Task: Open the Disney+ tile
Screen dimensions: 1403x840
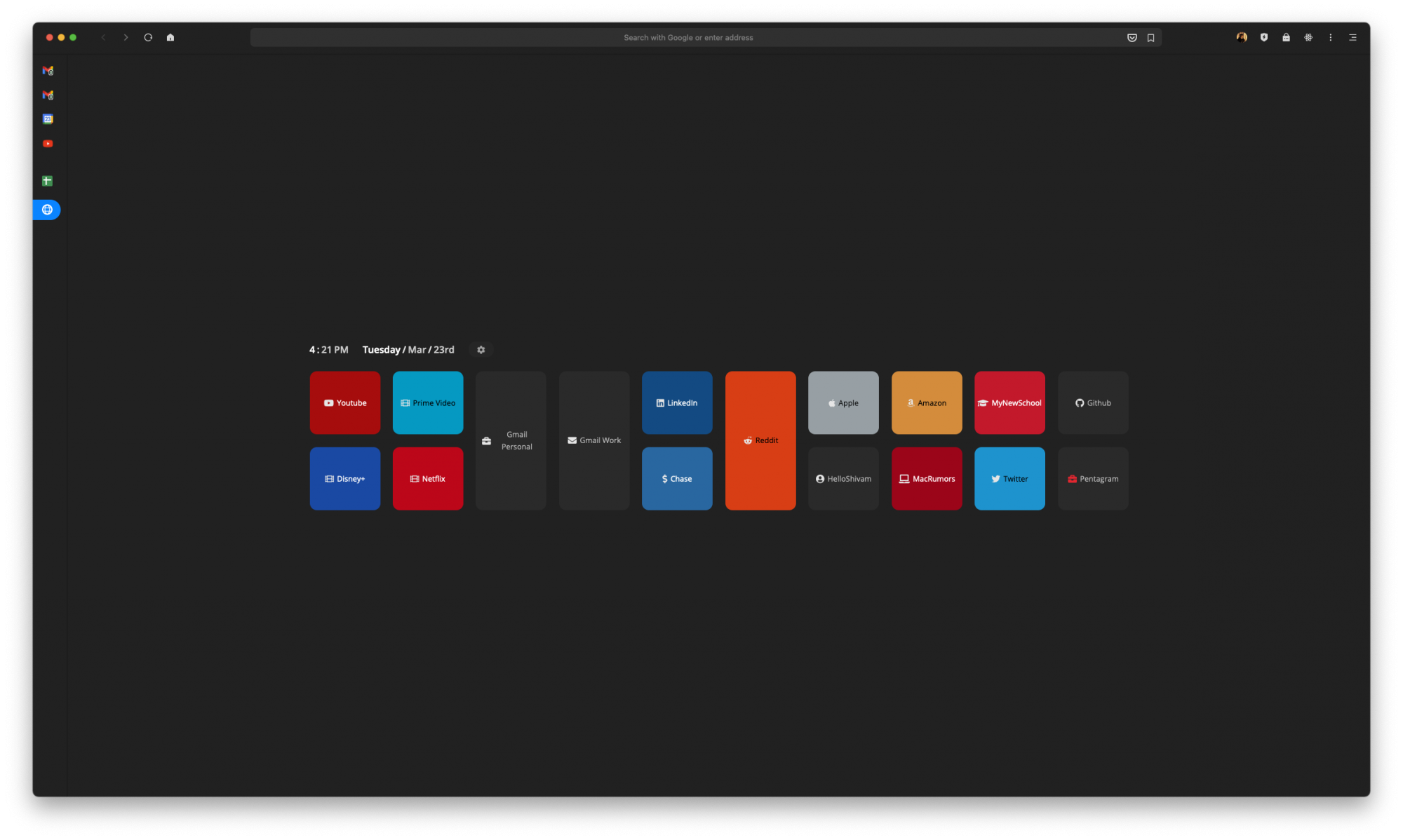Action: 345,478
